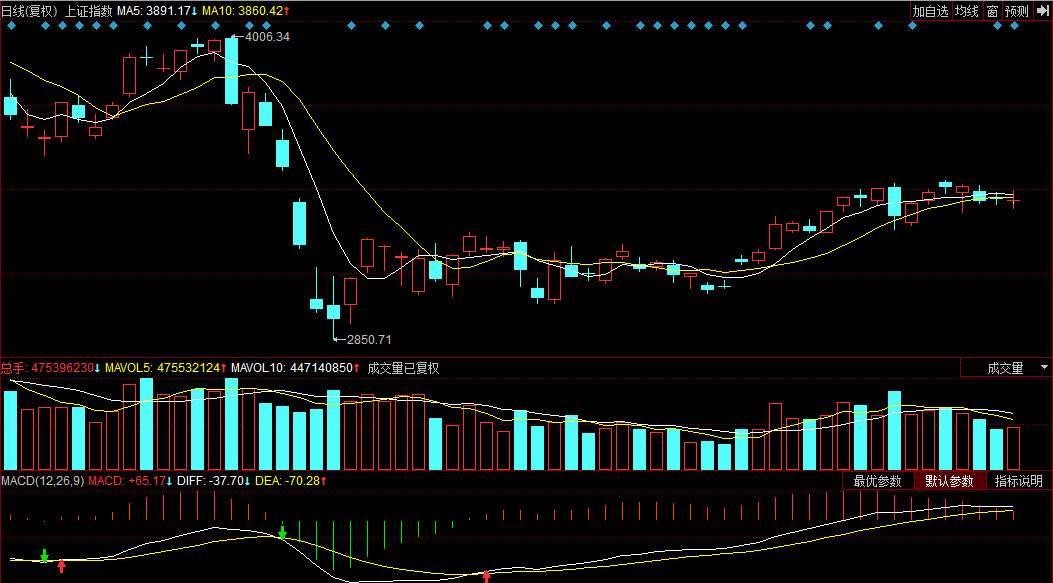Click the rightmost blue diamond info marker
Image resolution: width=1053 pixels, height=583 pixels.
tap(1015, 27)
